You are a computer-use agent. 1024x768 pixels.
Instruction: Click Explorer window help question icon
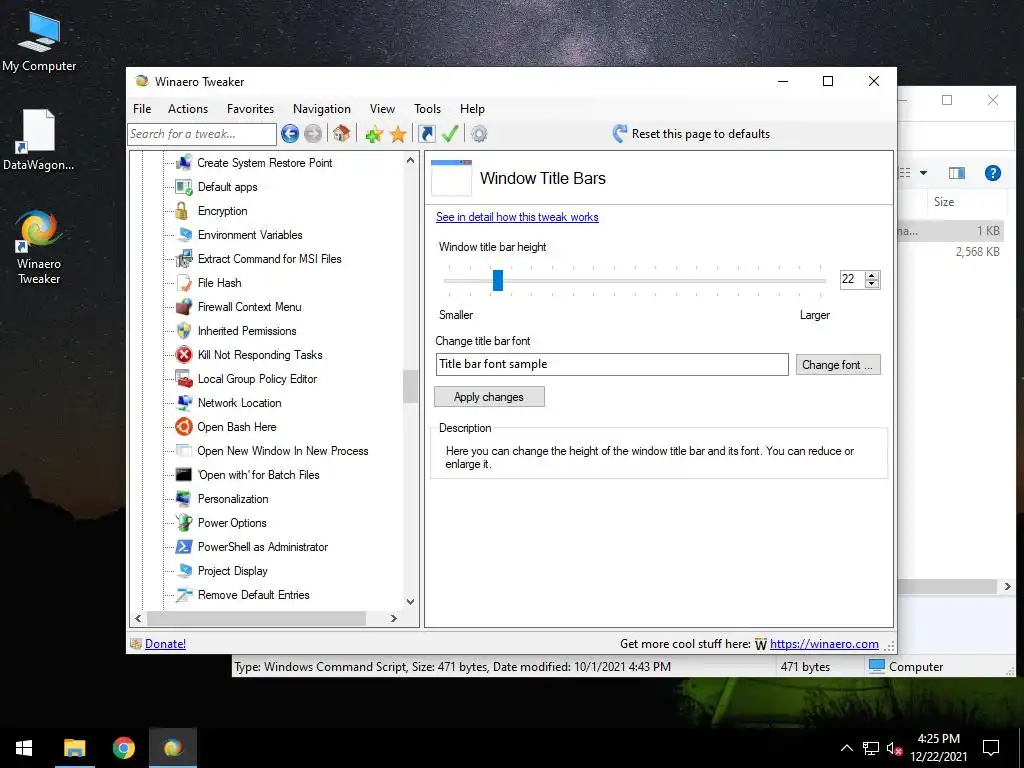coord(993,173)
